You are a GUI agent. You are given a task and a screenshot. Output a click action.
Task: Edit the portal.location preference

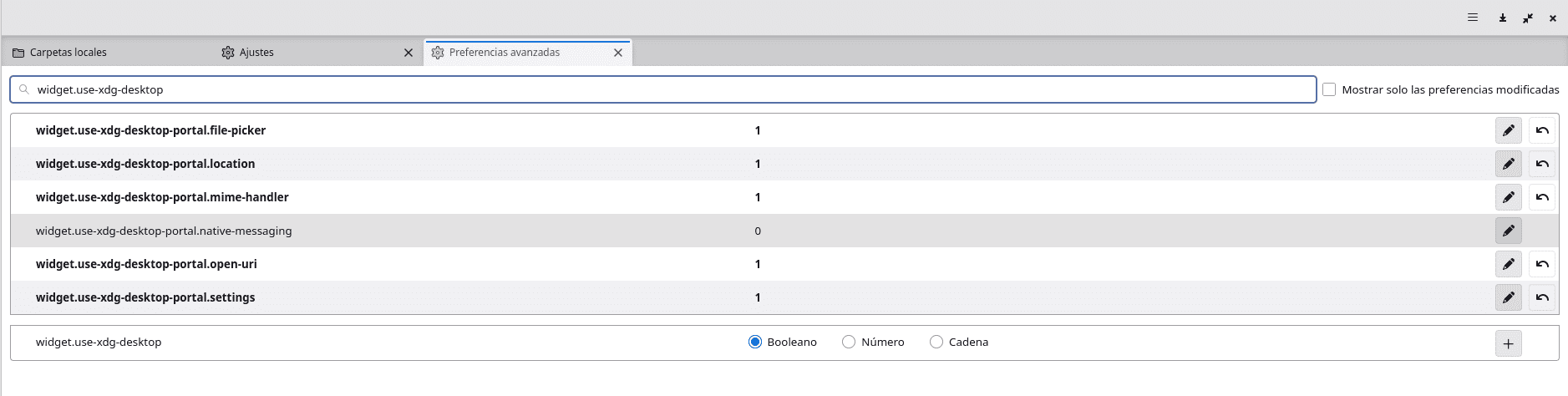coord(1508,164)
